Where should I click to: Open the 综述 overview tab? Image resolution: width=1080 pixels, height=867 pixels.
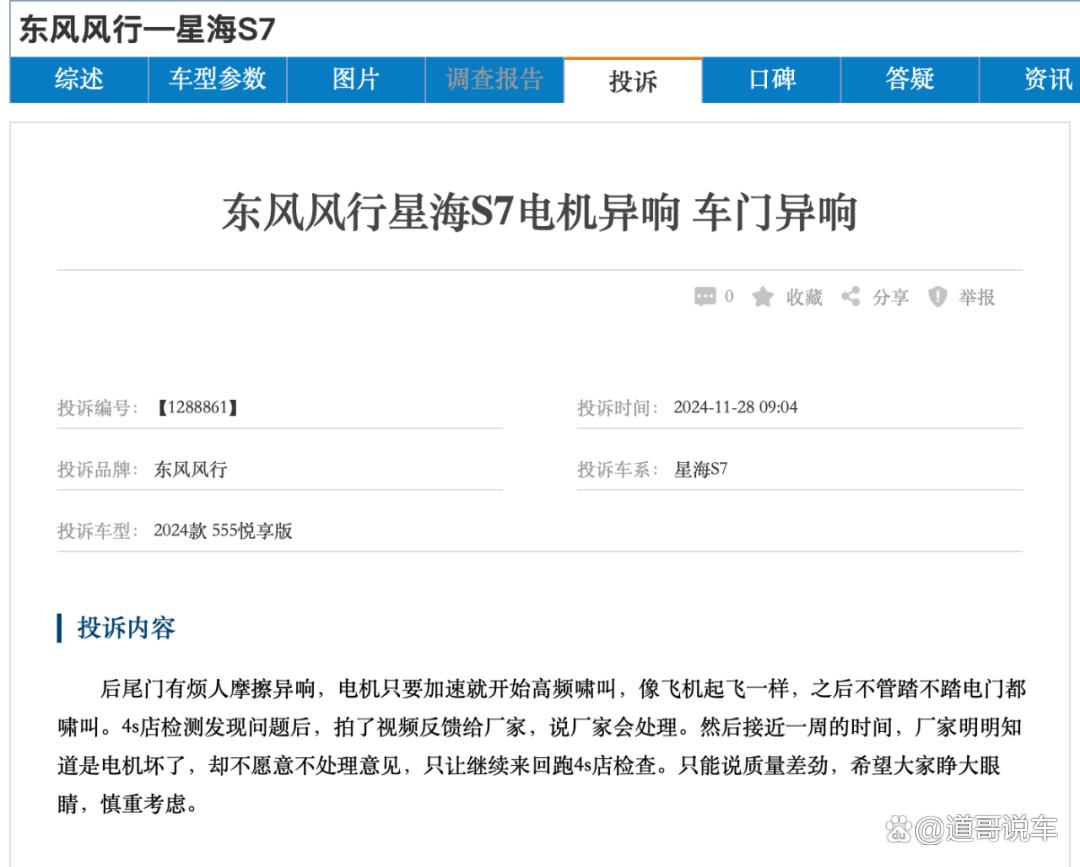79,80
